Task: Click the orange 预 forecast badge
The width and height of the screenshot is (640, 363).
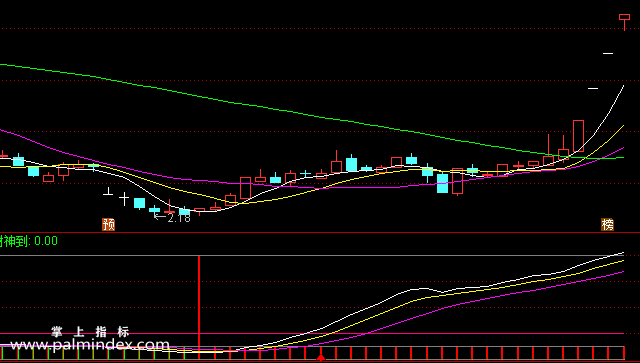Action: click(x=109, y=224)
